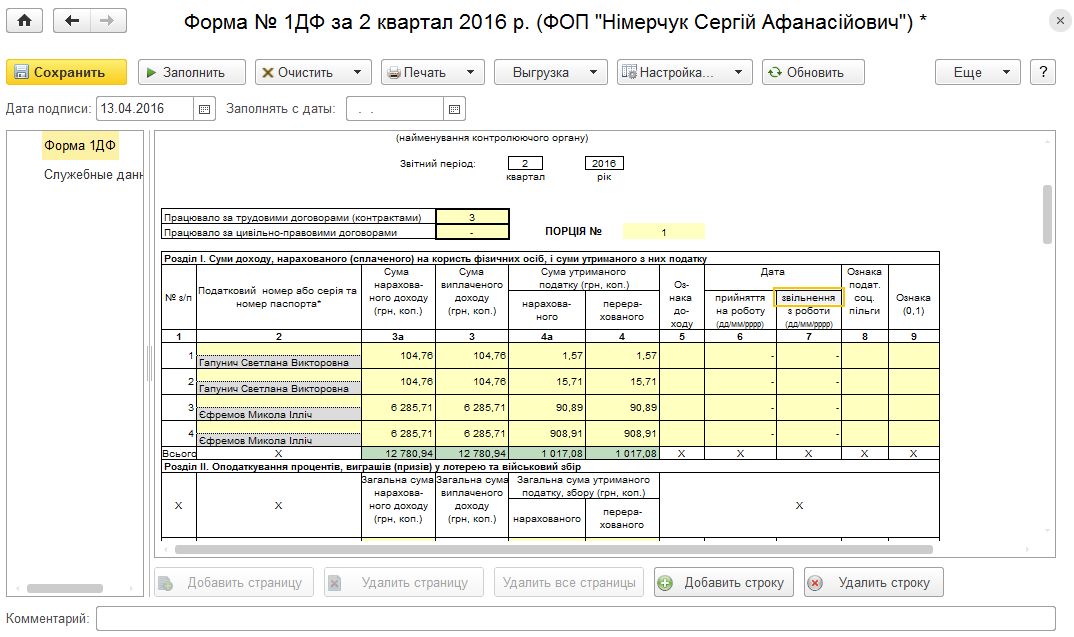The height and width of the screenshot is (637, 1074).
Task: Navigate back with the left arrow
Action: 71,21
